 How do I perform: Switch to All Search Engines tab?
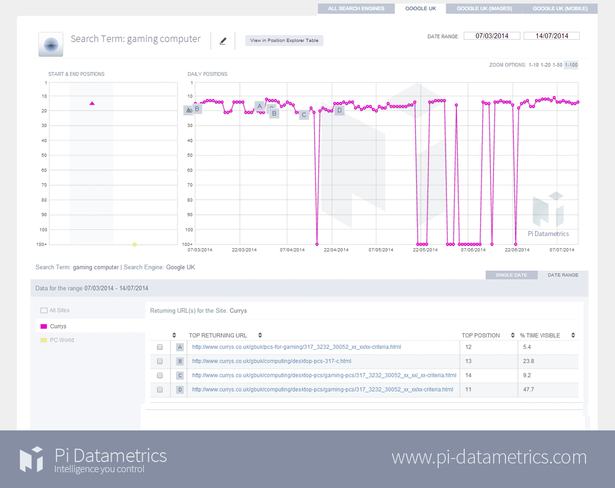pyautogui.click(x=356, y=9)
